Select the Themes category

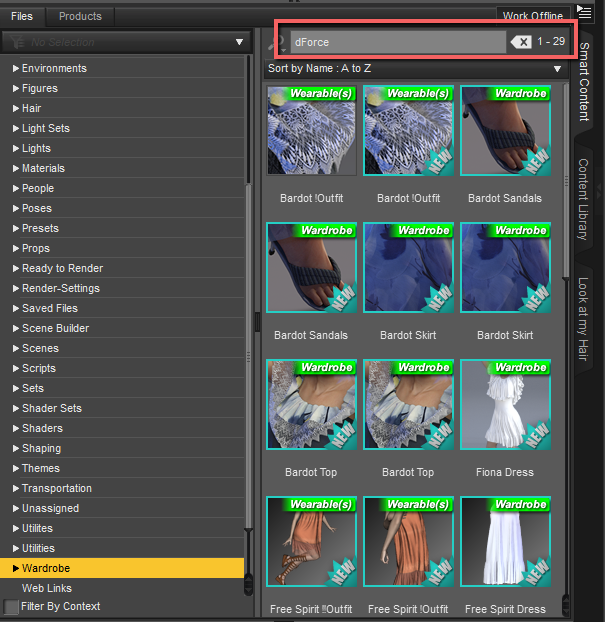40,468
